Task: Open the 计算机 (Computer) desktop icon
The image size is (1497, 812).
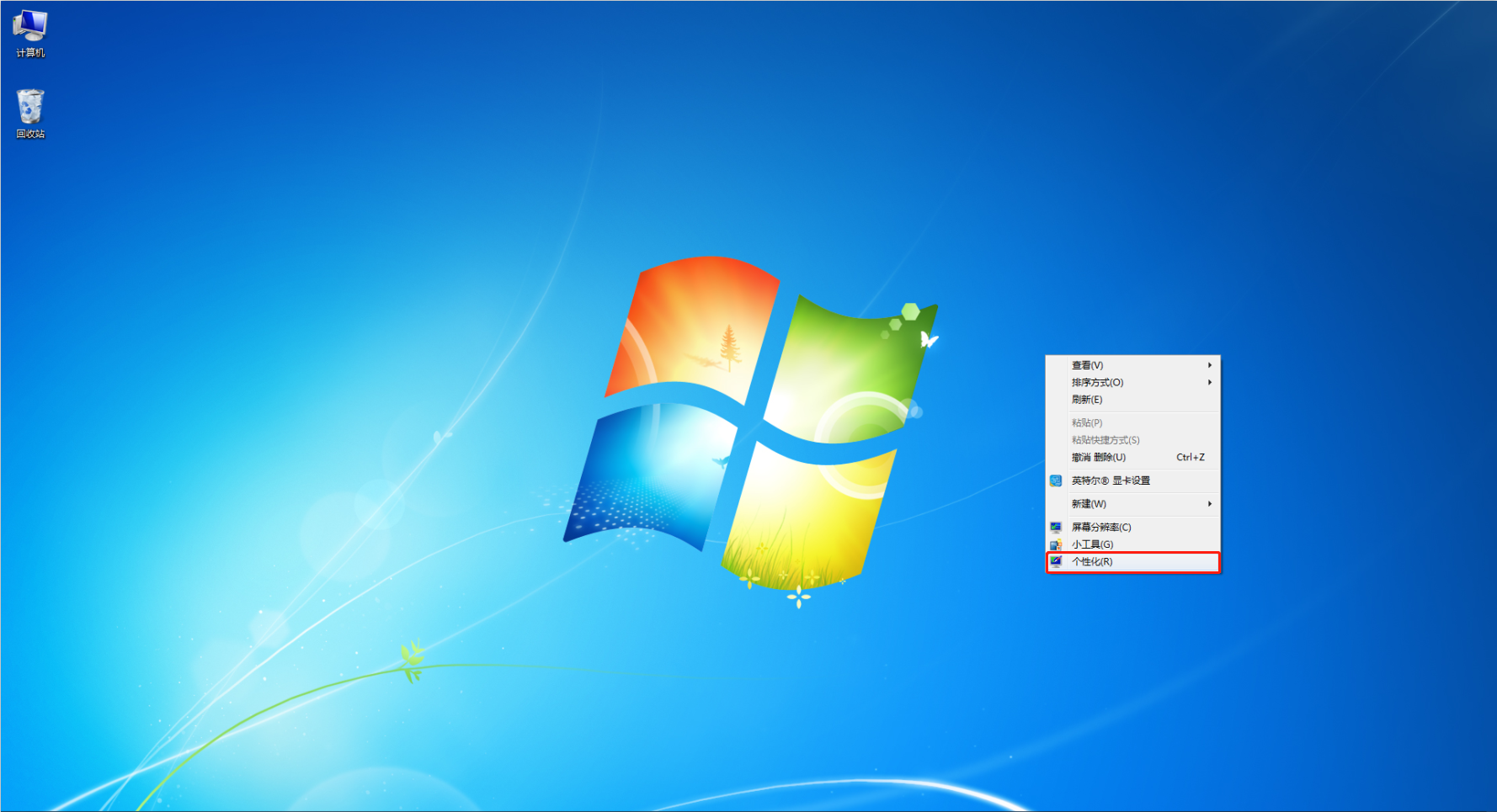Action: [x=30, y=26]
